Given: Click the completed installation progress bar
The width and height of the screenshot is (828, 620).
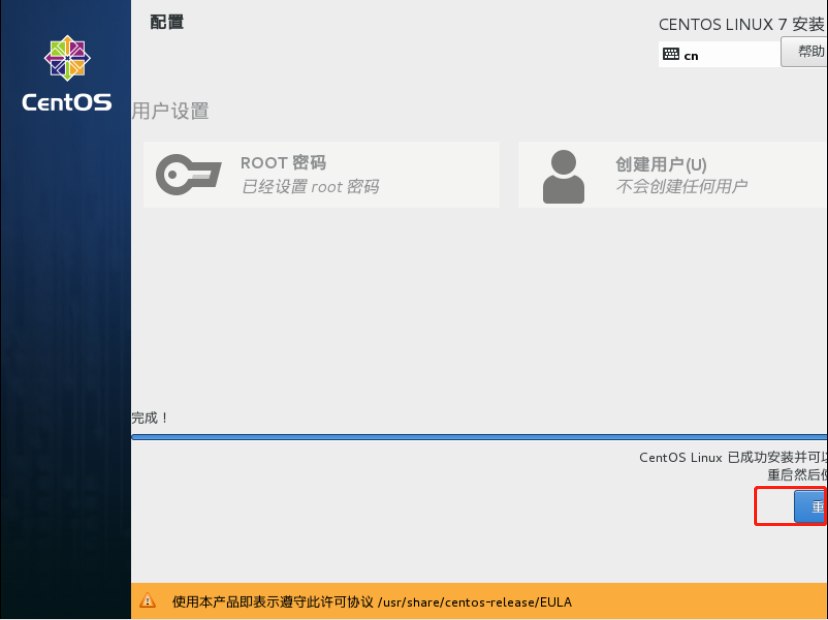Looking at the screenshot, I should [x=479, y=437].
